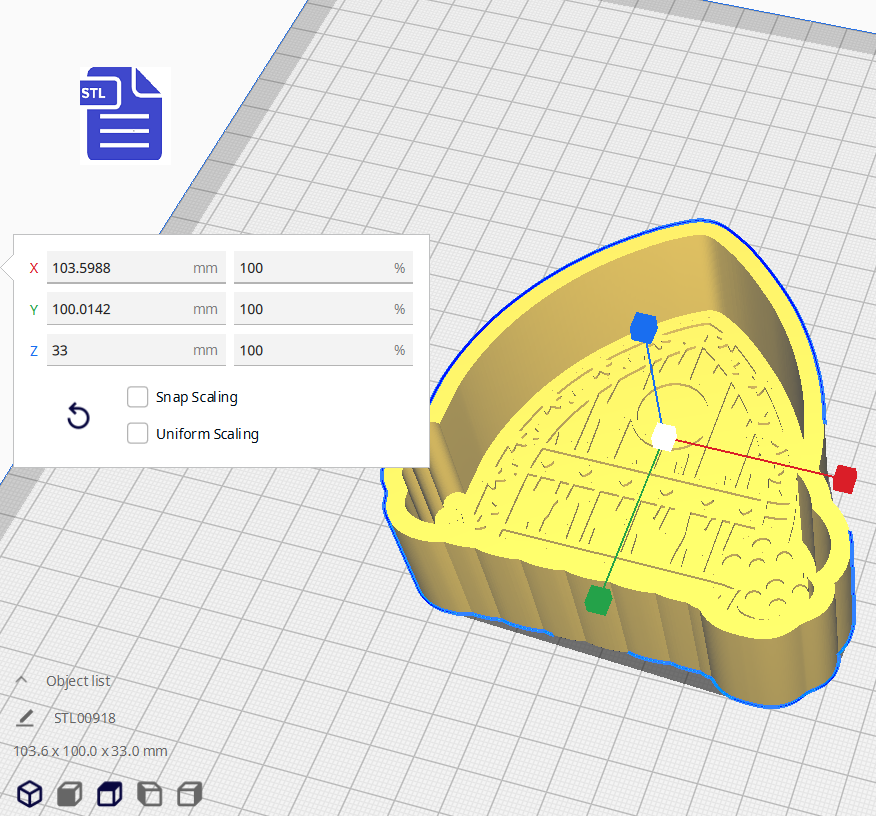Click the red X-axis scale handle
This screenshot has width=876, height=816.
845,479
